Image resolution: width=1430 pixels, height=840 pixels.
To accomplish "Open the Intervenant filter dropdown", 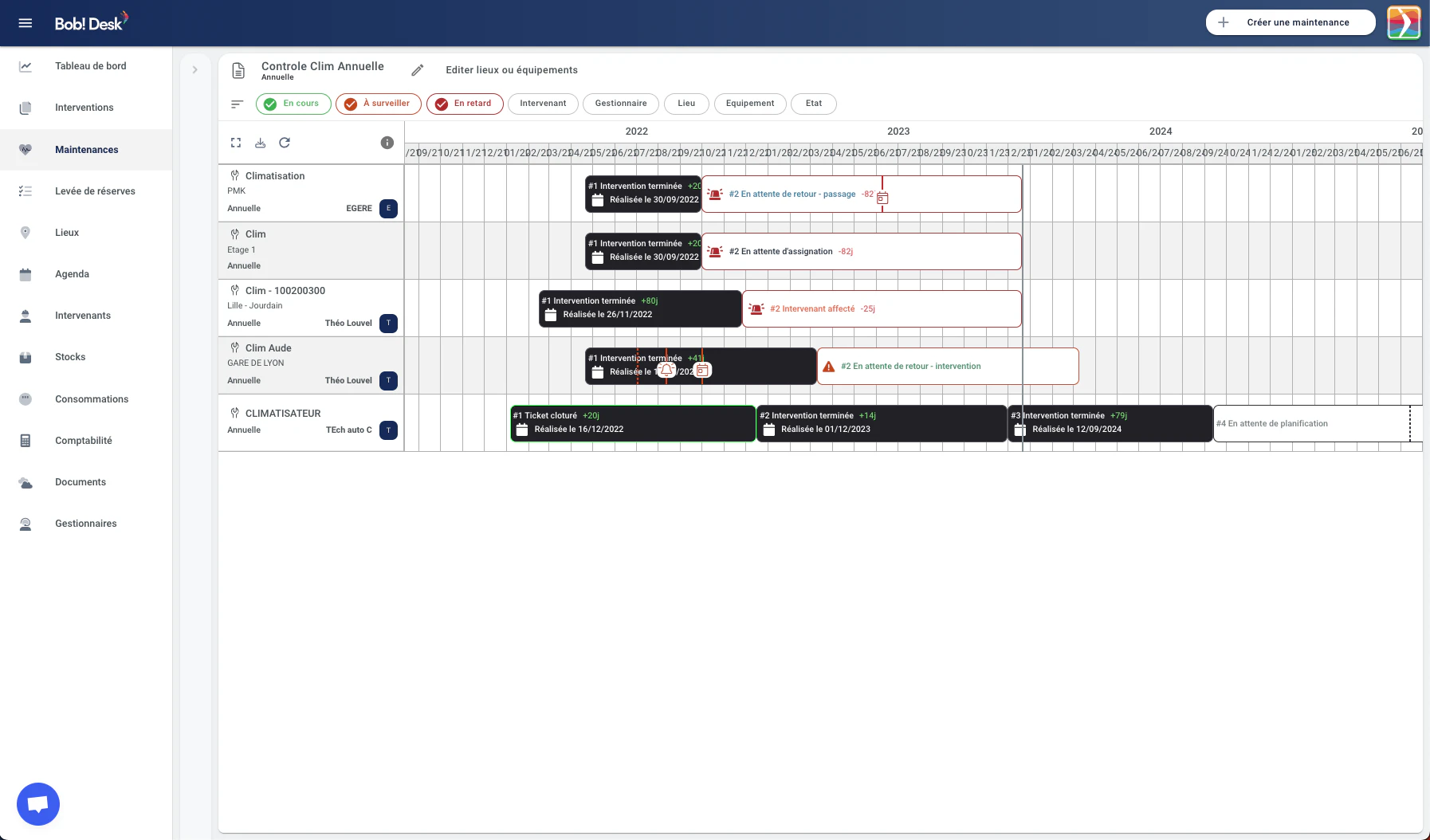I will click(543, 104).
